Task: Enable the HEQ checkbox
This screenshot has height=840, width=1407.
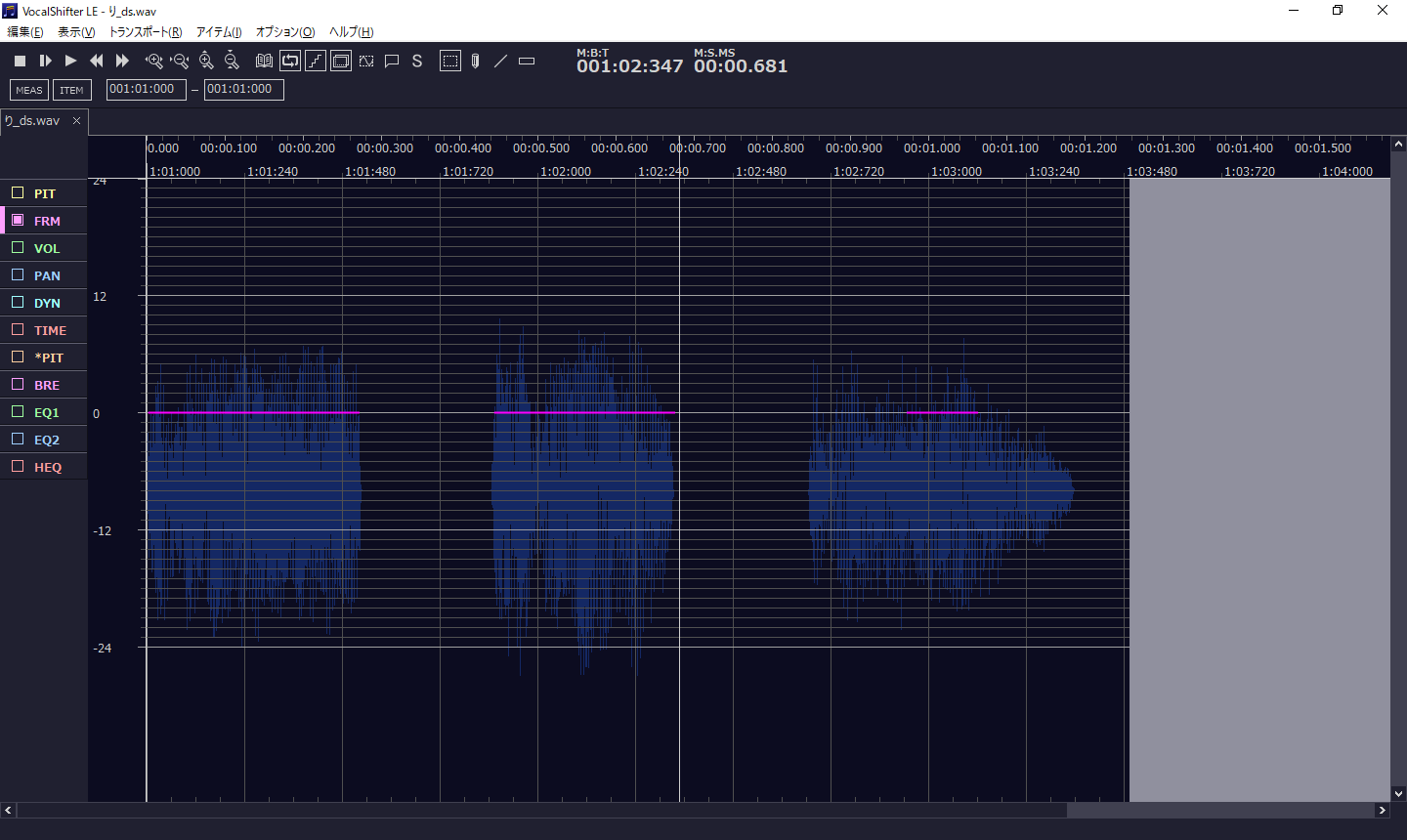Action: (18, 467)
